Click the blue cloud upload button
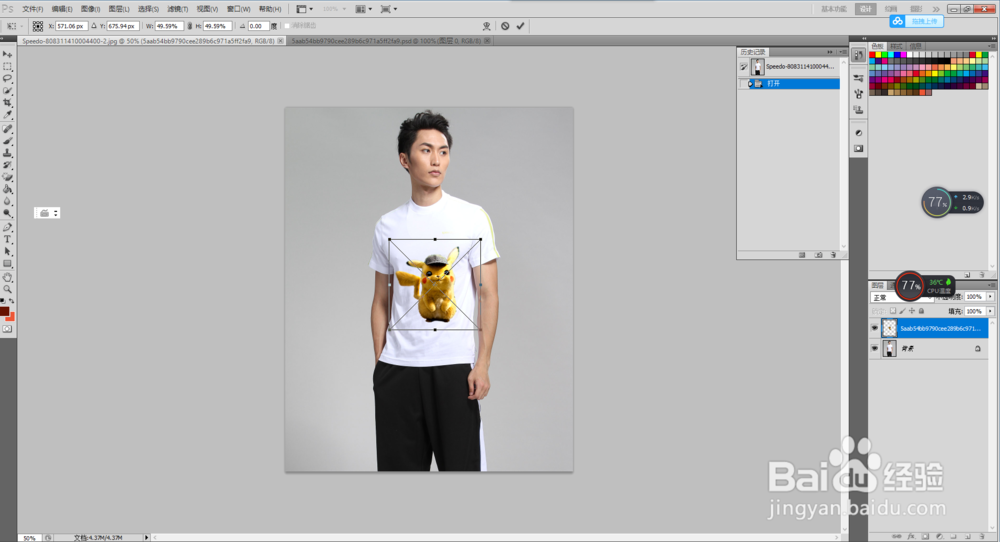This screenshot has height=542, width=1000. click(916, 21)
